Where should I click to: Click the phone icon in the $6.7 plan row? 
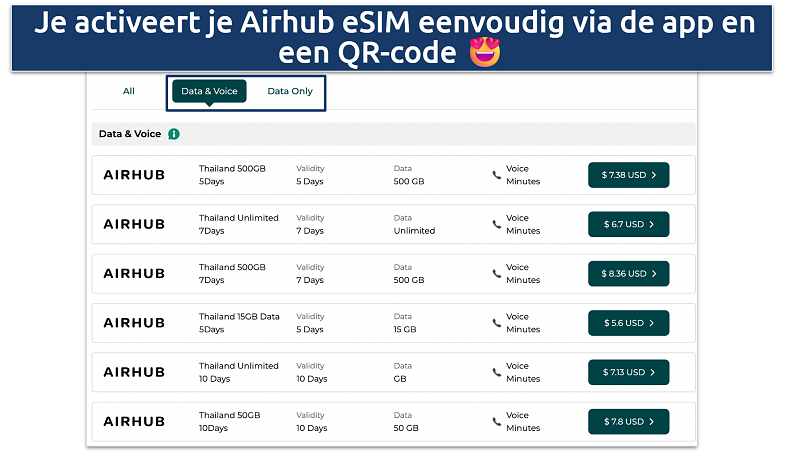pos(497,224)
